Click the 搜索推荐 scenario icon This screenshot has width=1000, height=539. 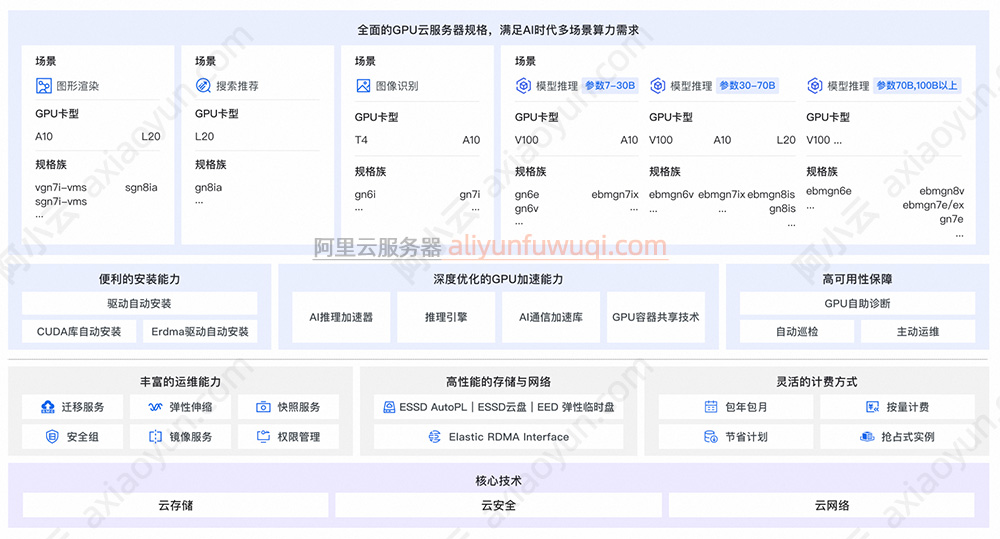coord(203,85)
